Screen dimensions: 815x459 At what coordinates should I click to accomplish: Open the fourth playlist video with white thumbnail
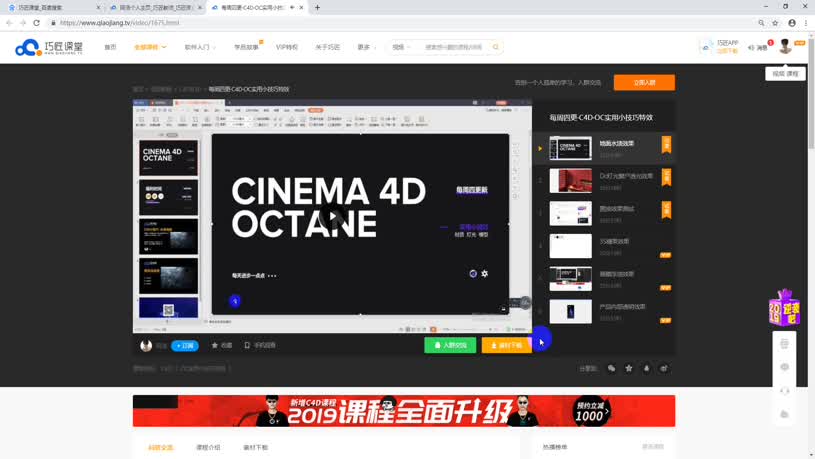point(570,246)
